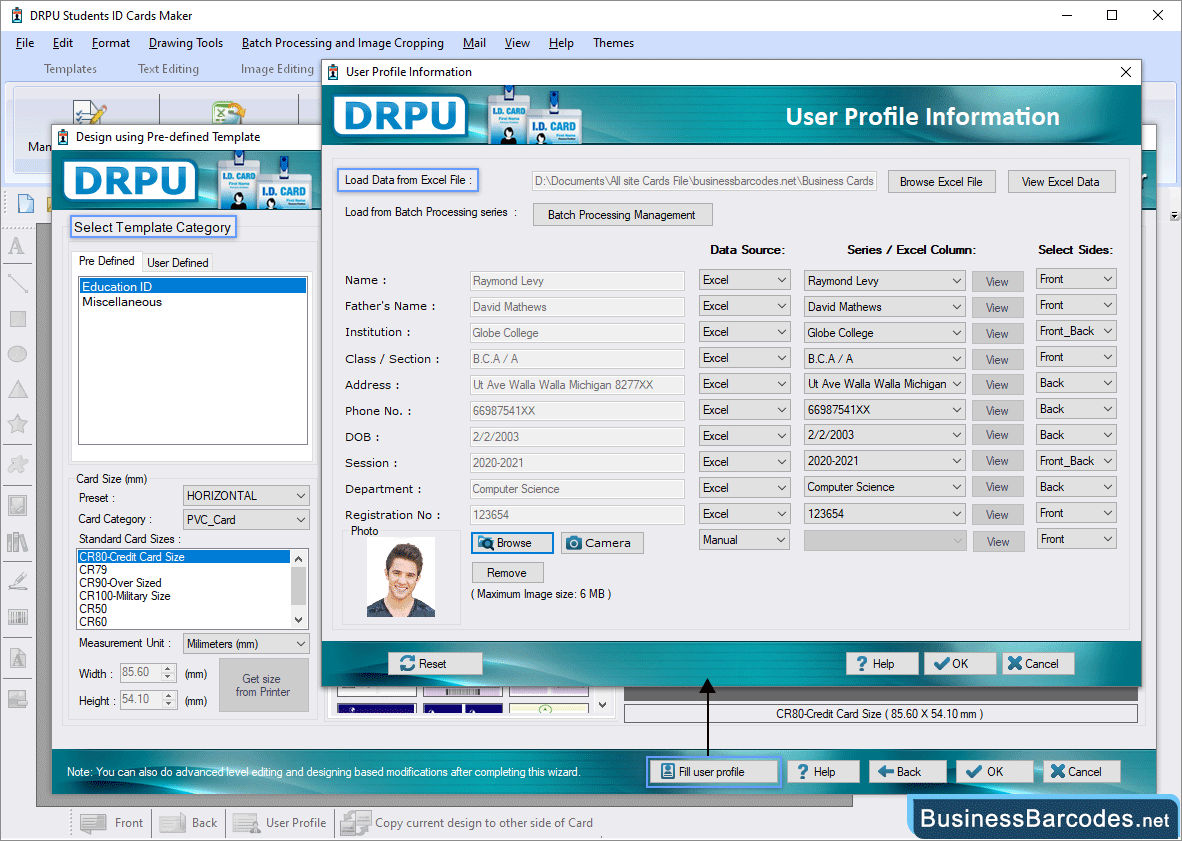The image size is (1182, 841).
Task: Select the Ellipse shape tool
Action: (17, 353)
